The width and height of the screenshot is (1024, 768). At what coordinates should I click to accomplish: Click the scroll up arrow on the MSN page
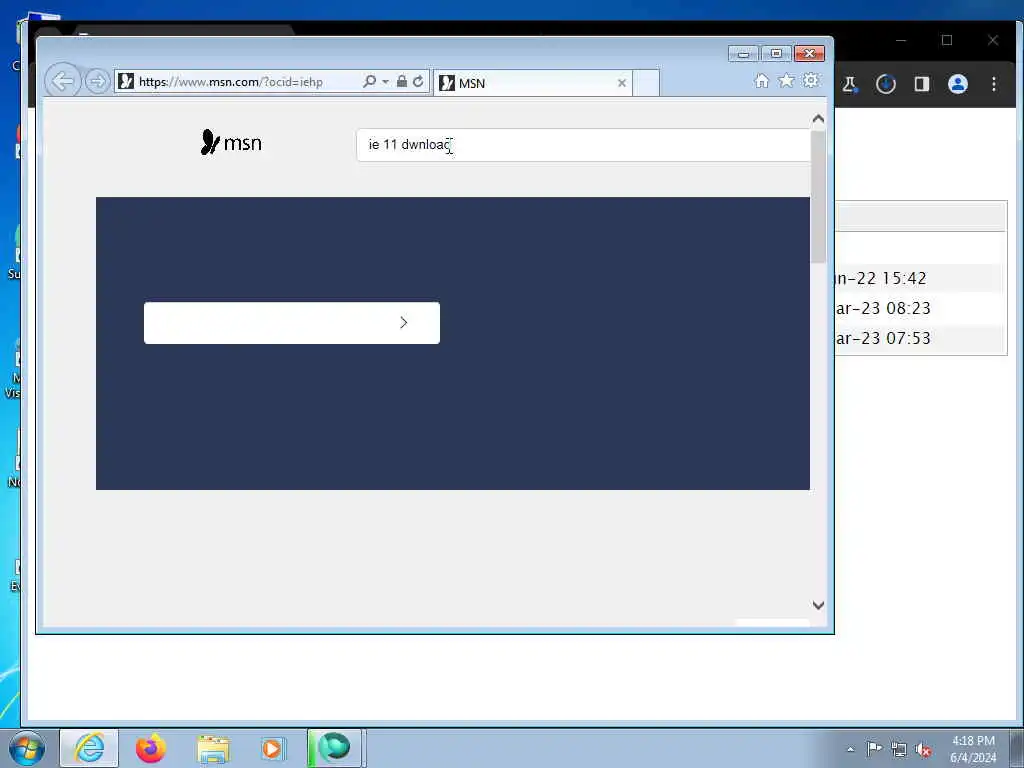pyautogui.click(x=818, y=119)
